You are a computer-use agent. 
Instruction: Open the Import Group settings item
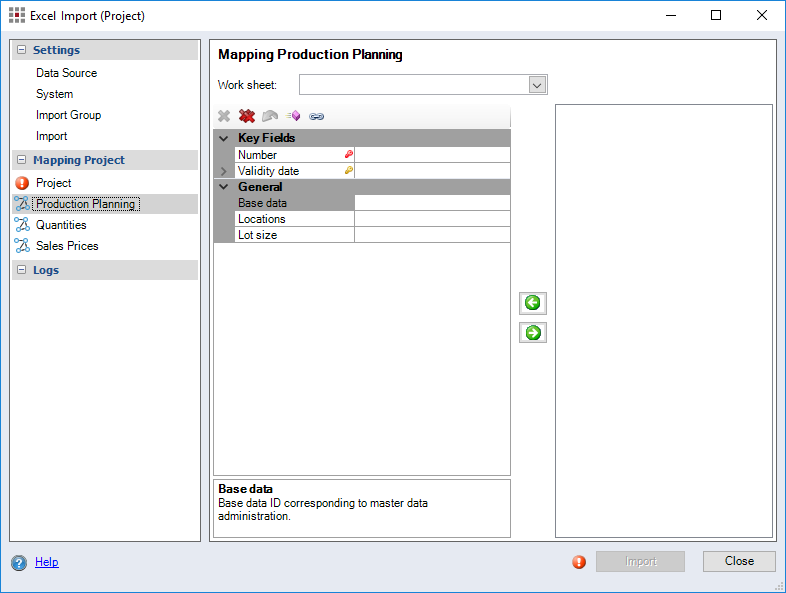click(x=68, y=115)
